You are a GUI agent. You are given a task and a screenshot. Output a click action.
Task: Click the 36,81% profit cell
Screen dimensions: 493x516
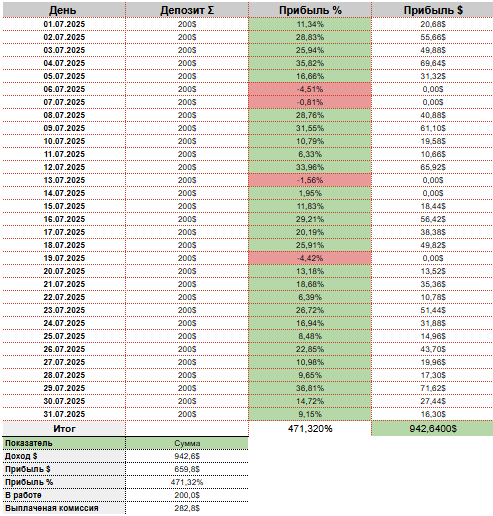310,388
